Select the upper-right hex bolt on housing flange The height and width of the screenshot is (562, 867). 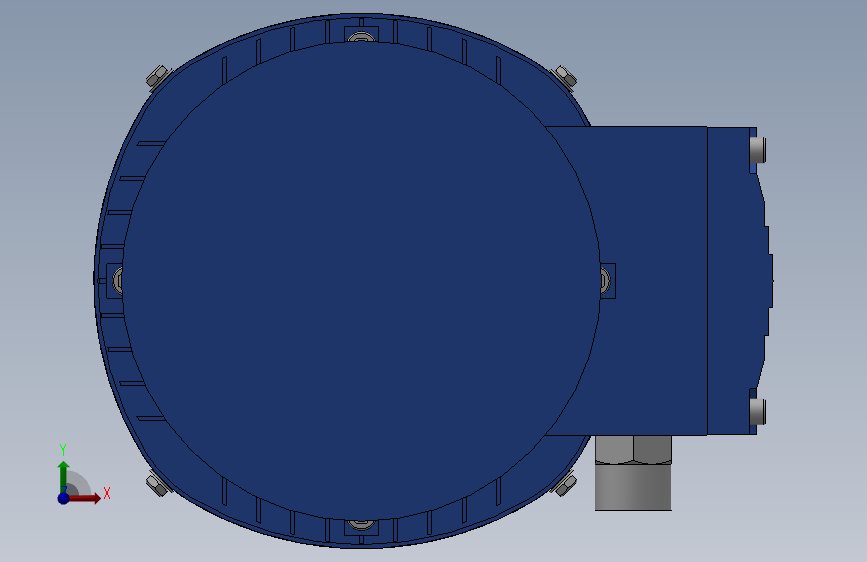[565, 76]
